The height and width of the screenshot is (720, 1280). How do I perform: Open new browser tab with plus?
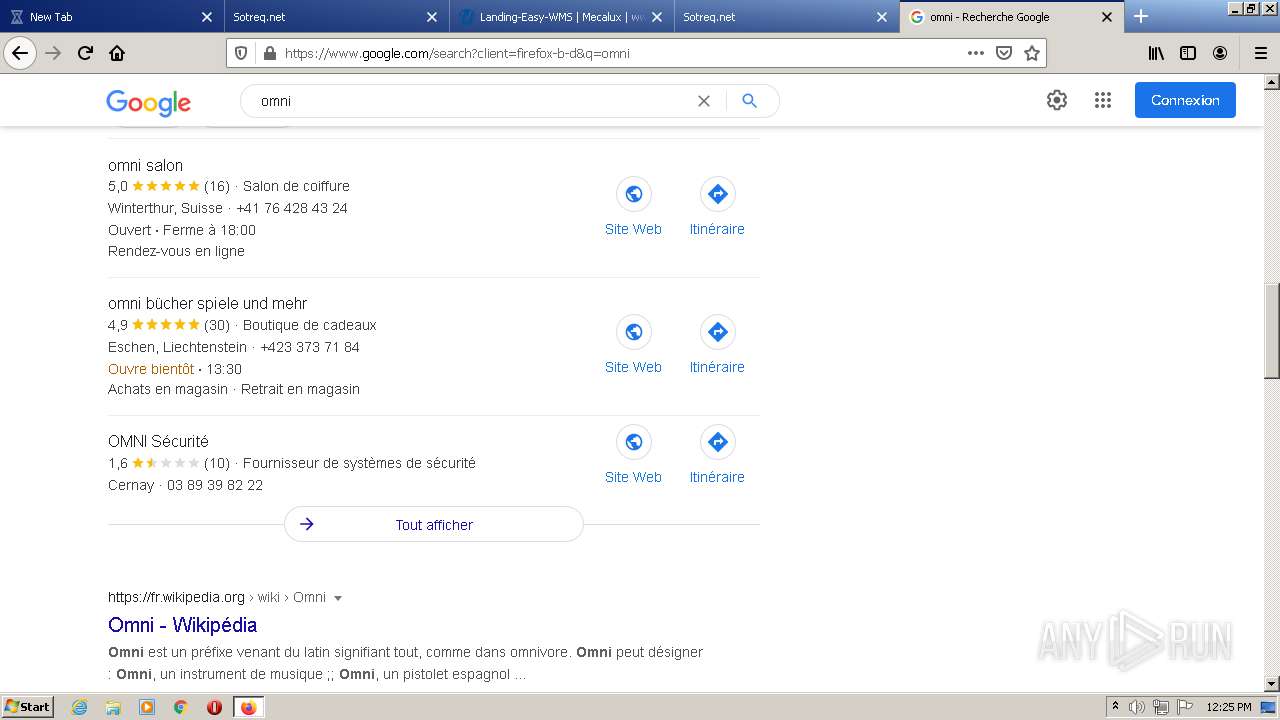point(1141,16)
